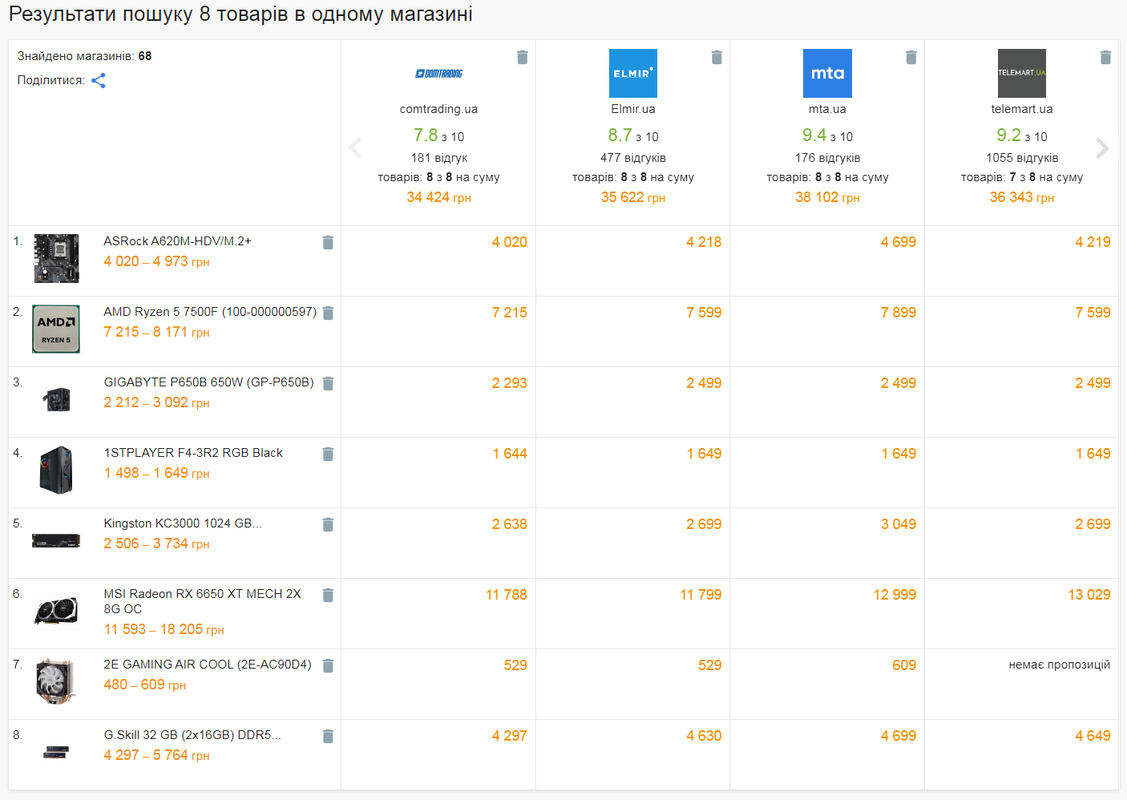Open G.Skill RAM thumbnail

coord(56,751)
